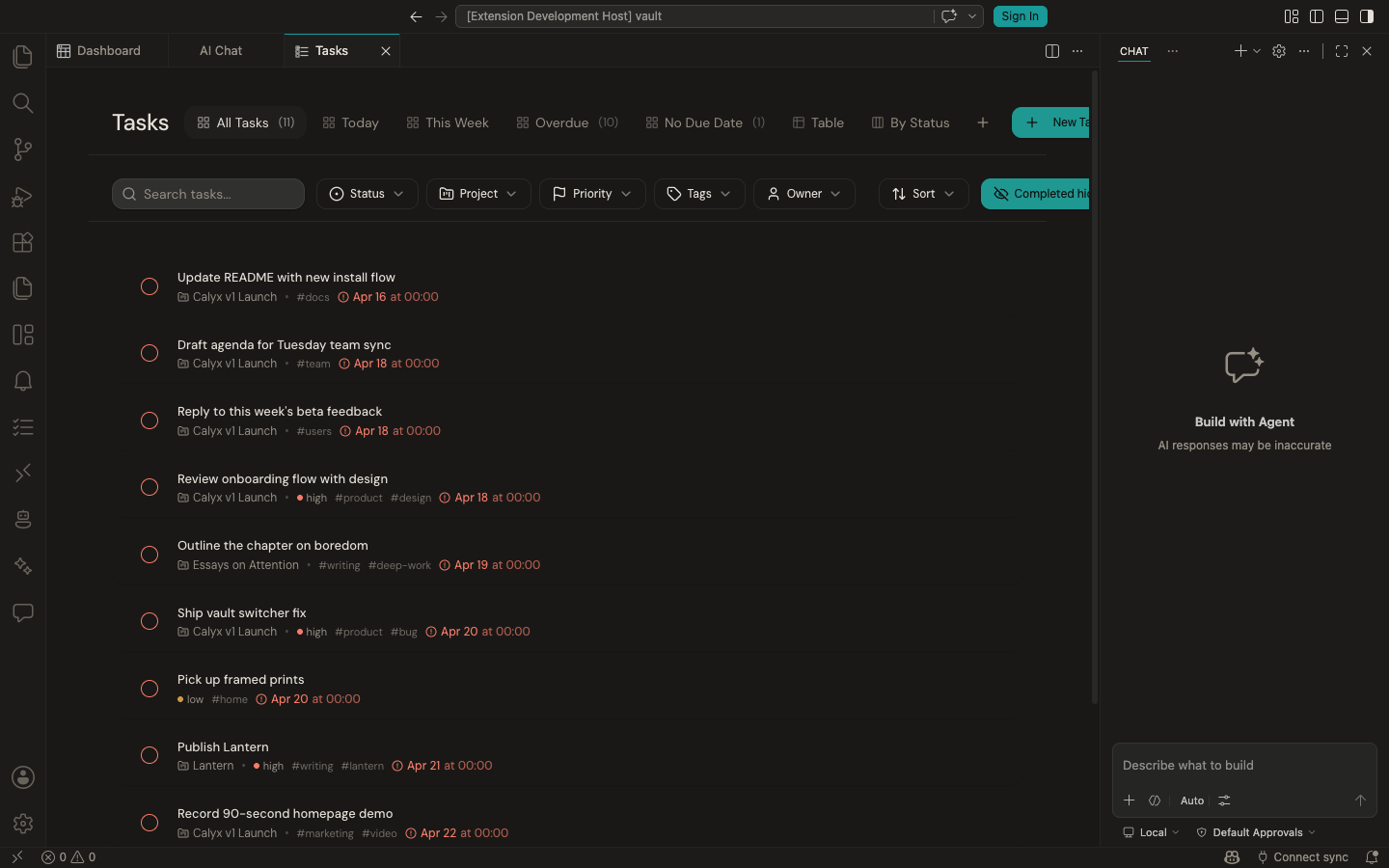Click the split editor icon
The height and width of the screenshot is (868, 1389).
(1052, 51)
